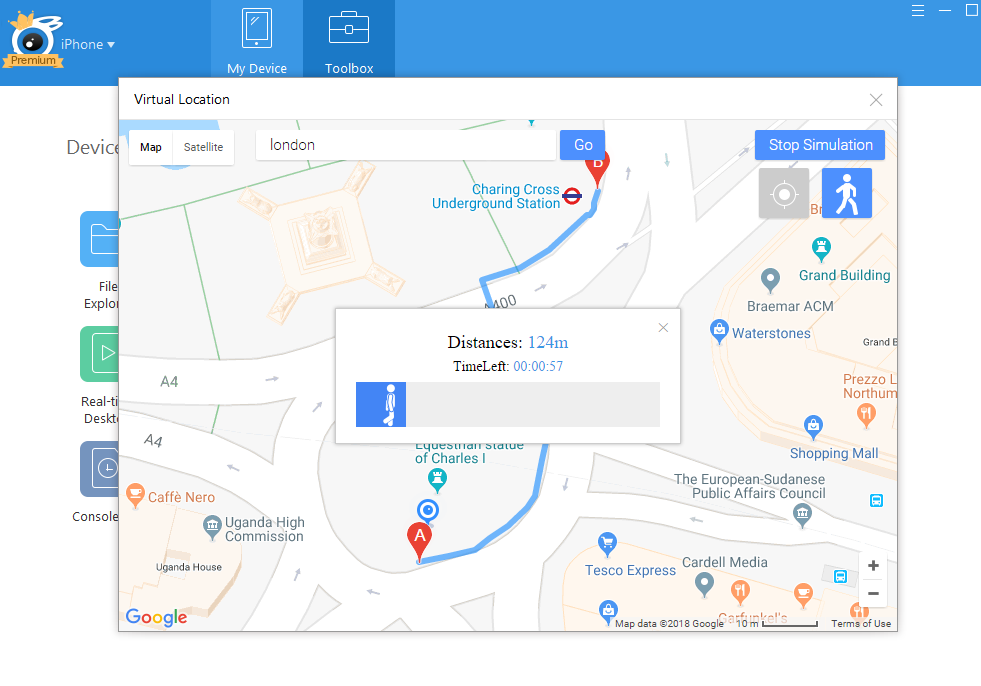The height and width of the screenshot is (686, 981).
Task: Click the walking mode icon button
Action: 846,193
